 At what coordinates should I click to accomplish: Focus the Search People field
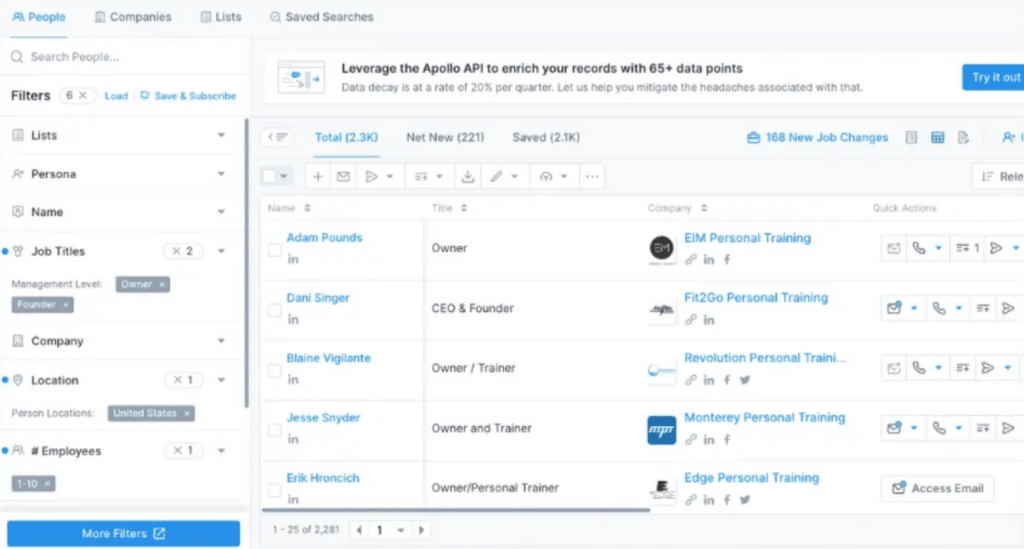124,57
